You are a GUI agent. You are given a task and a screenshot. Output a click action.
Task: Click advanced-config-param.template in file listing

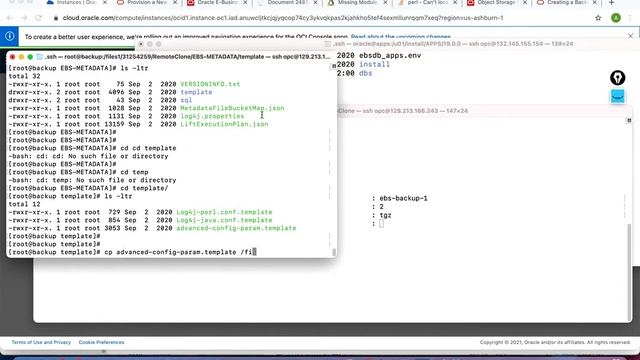point(236,228)
